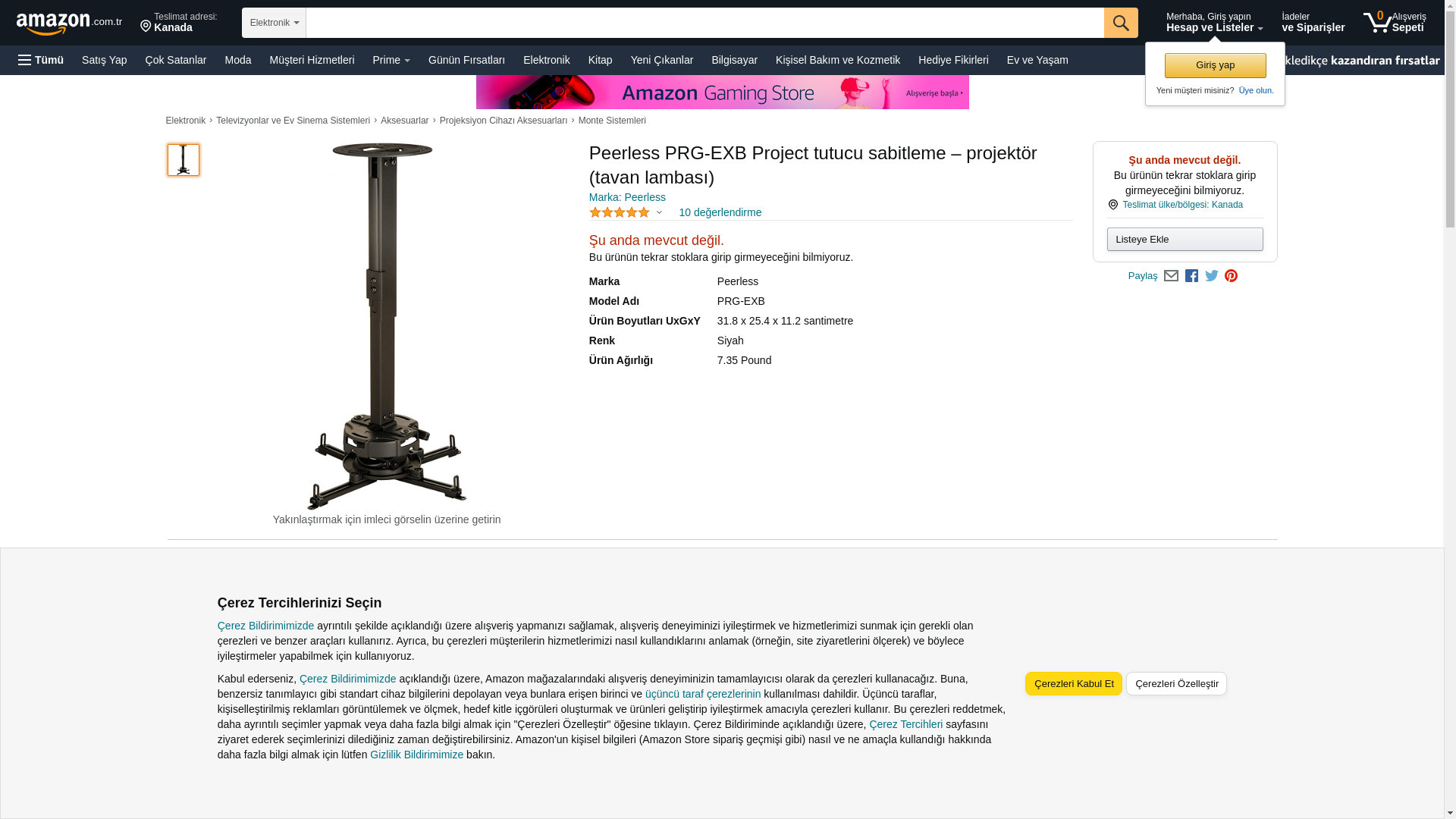1456x819 pixels.
Task: Open the Tümü hamburger menu
Action: pyautogui.click(x=41, y=60)
